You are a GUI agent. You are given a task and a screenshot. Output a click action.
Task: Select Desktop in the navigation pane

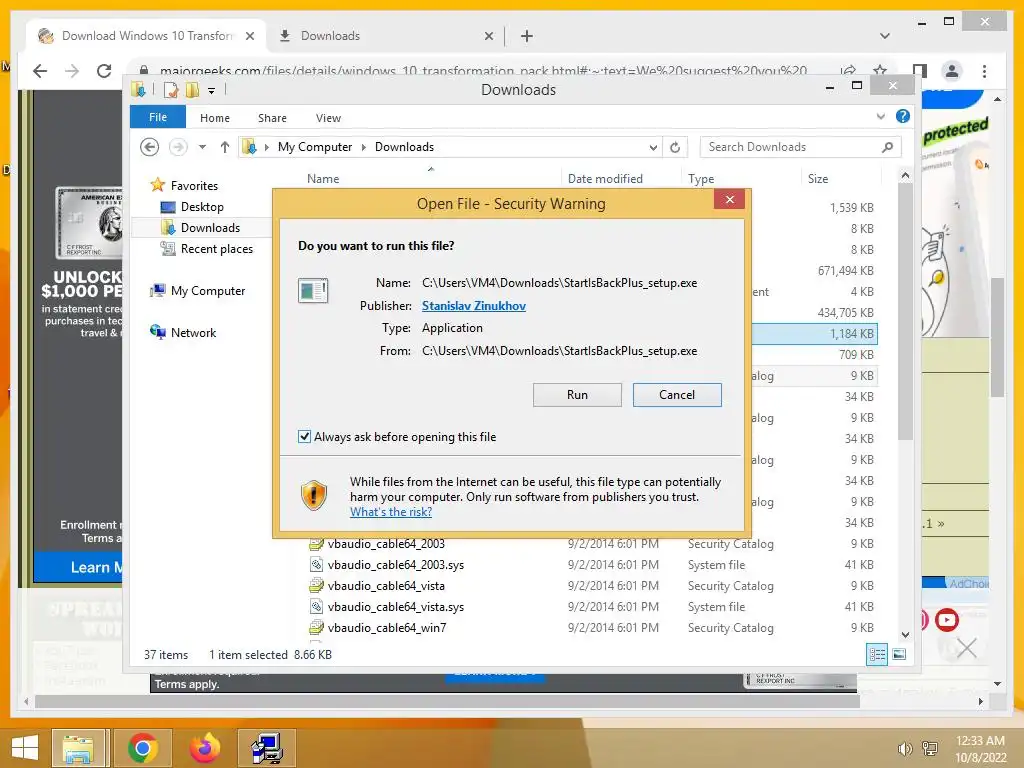(202, 206)
